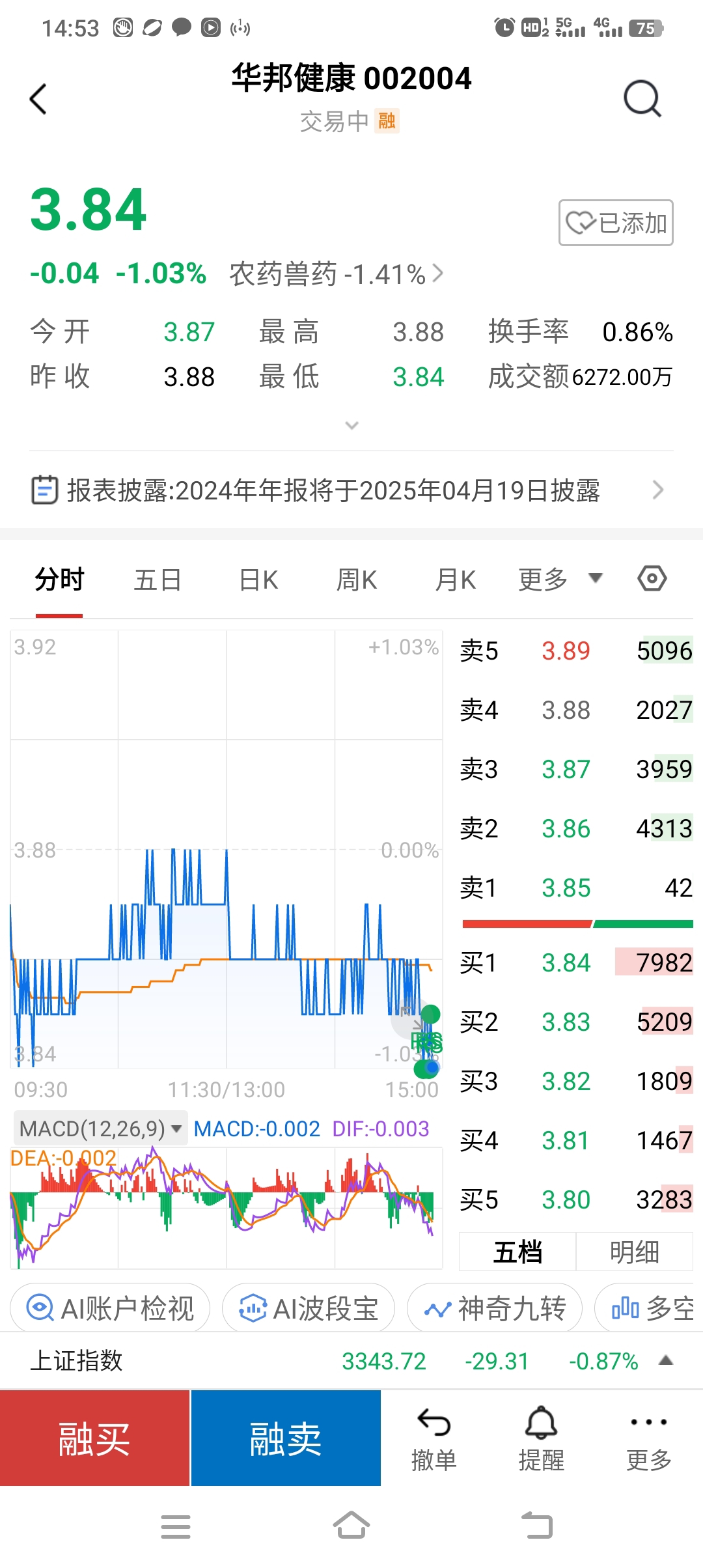Screen dimensions: 703x1568
Task: Toggle the 已添加 watchlist button
Action: pyautogui.click(x=616, y=223)
